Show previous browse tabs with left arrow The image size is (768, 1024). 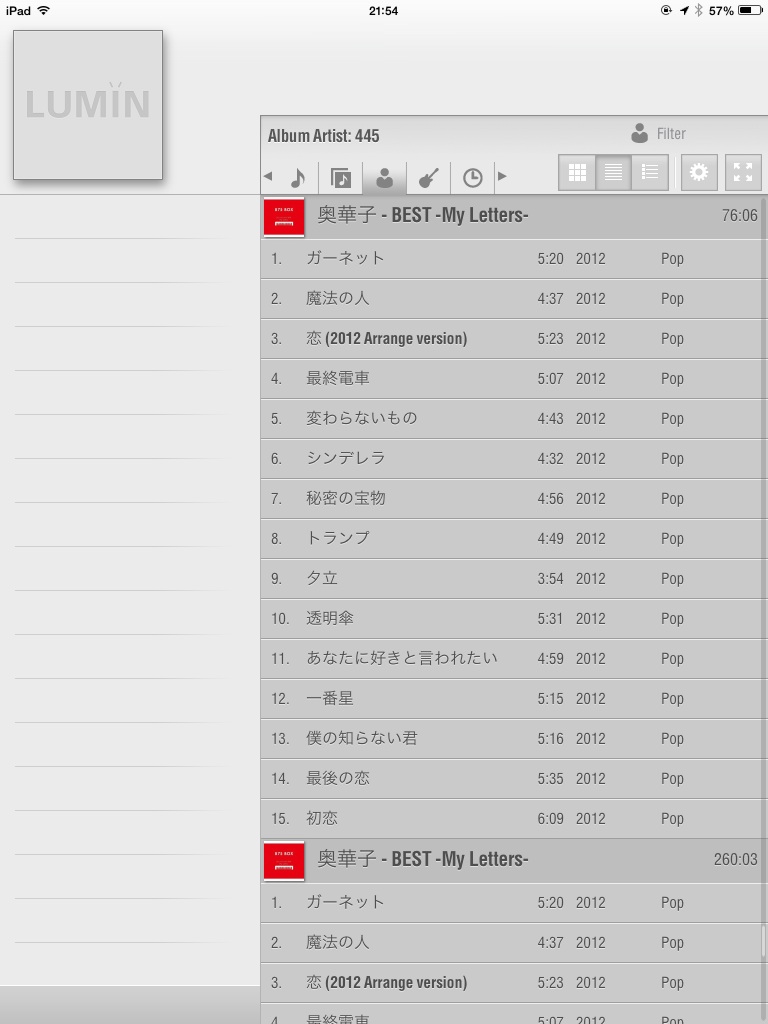pyautogui.click(x=268, y=176)
